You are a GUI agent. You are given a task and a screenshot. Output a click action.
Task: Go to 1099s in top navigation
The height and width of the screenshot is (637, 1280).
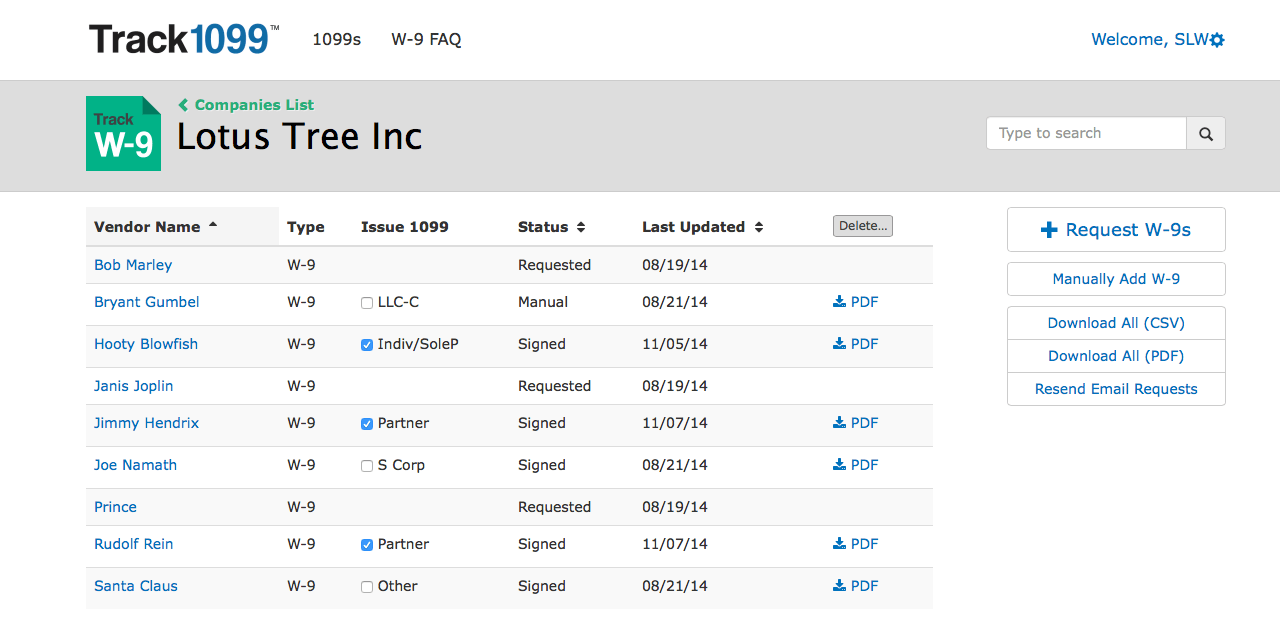tap(337, 40)
